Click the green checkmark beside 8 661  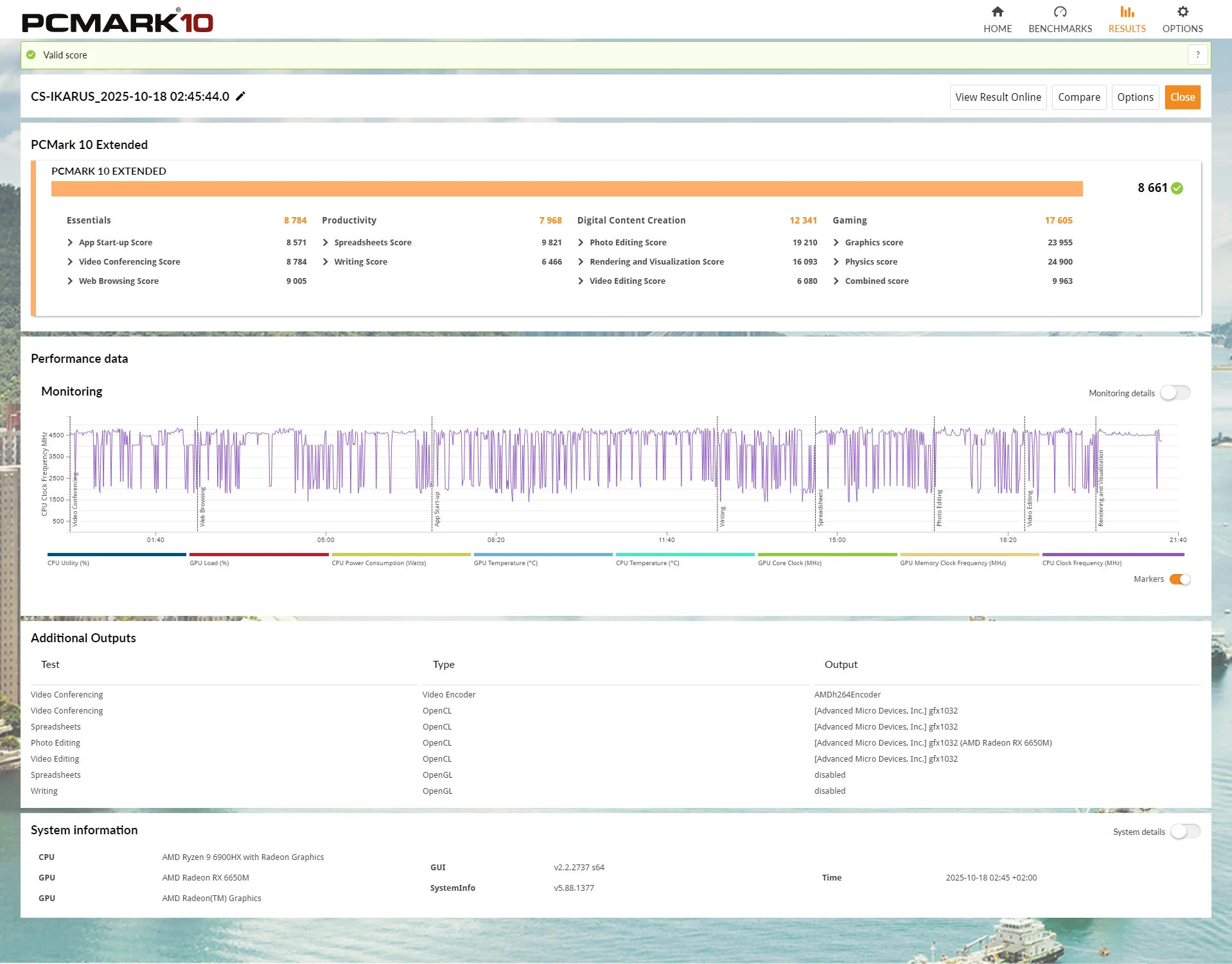pos(1177,188)
